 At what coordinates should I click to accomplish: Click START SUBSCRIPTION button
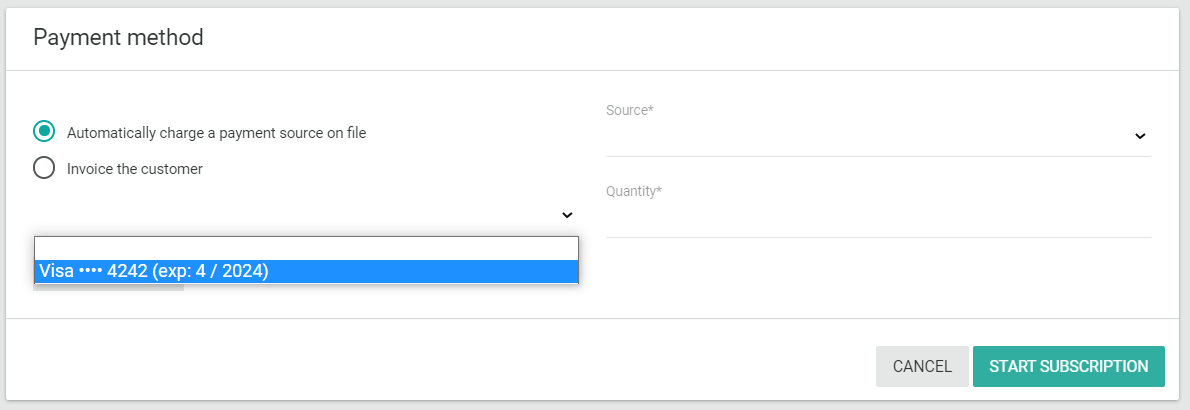click(x=1068, y=366)
